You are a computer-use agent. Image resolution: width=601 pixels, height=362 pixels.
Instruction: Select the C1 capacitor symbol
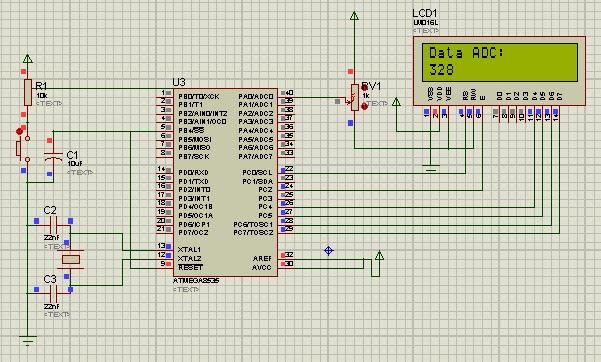click(x=53, y=156)
